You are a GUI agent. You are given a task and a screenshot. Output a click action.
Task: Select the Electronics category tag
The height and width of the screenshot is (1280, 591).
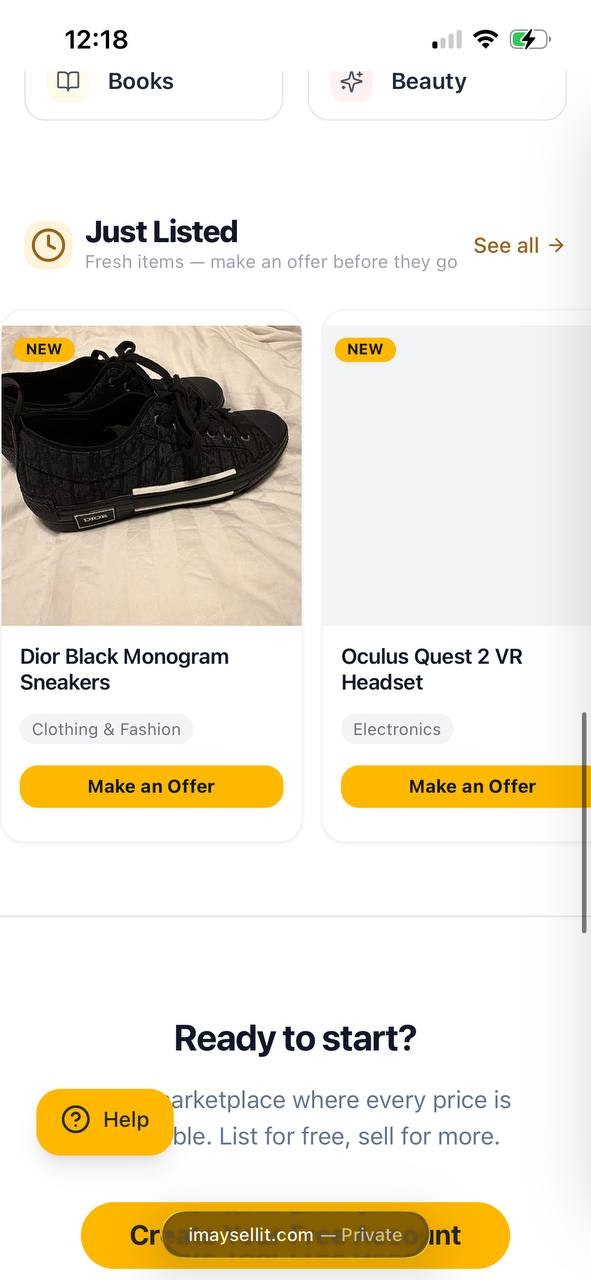pos(397,729)
